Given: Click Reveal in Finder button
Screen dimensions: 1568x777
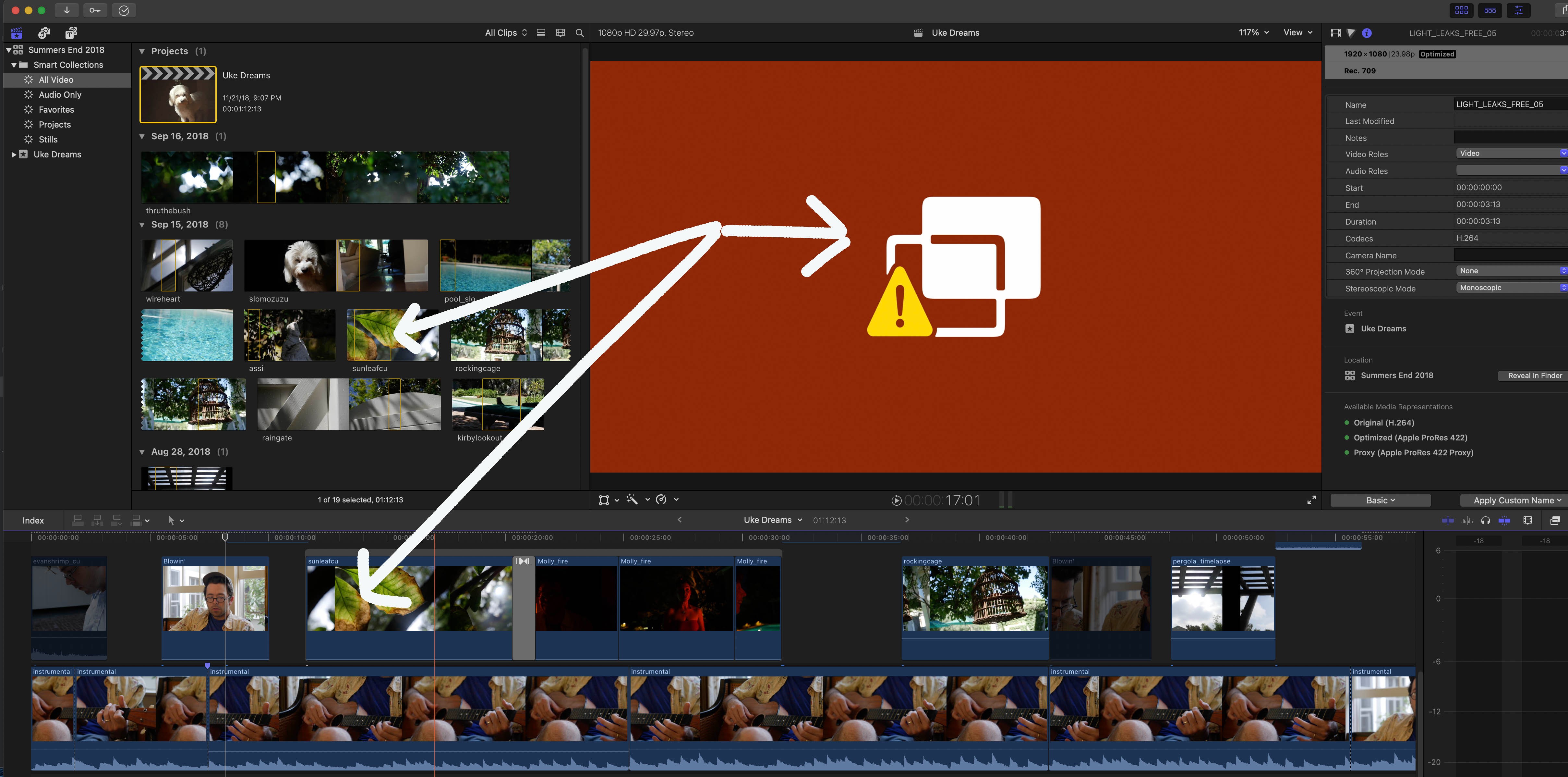Looking at the screenshot, I should [1534, 376].
